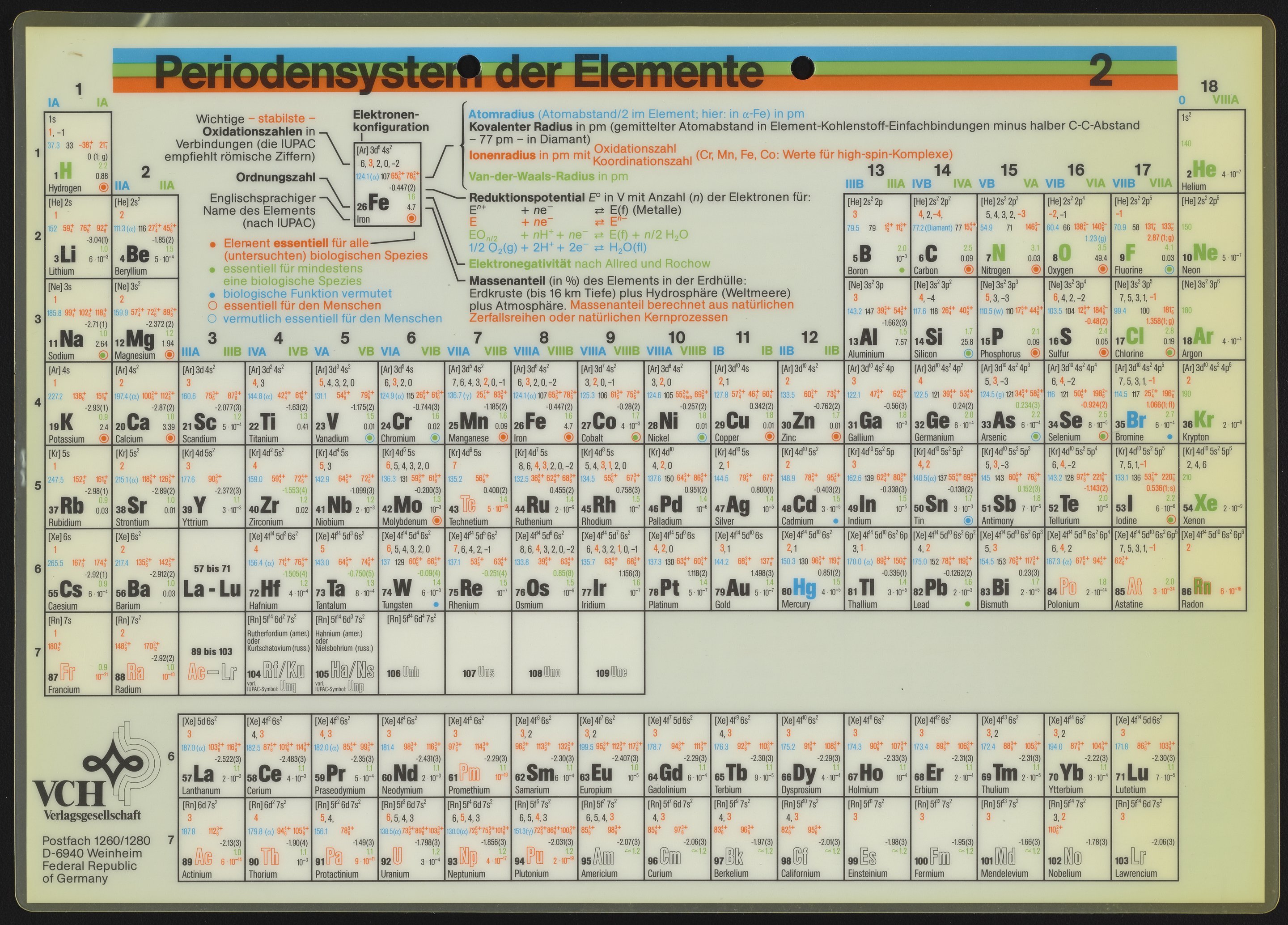This screenshot has height=925, width=1288.
Task: Click the Postfach address text block
Action: [96, 859]
